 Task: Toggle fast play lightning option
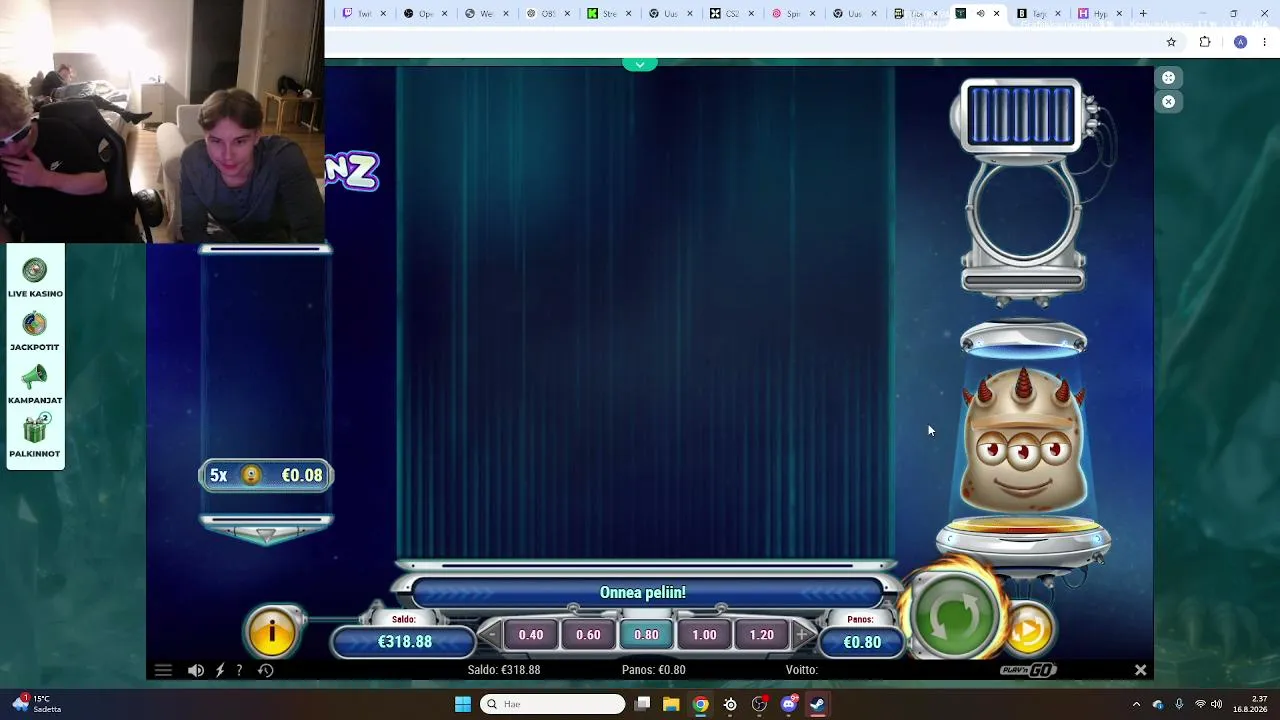tap(220, 670)
